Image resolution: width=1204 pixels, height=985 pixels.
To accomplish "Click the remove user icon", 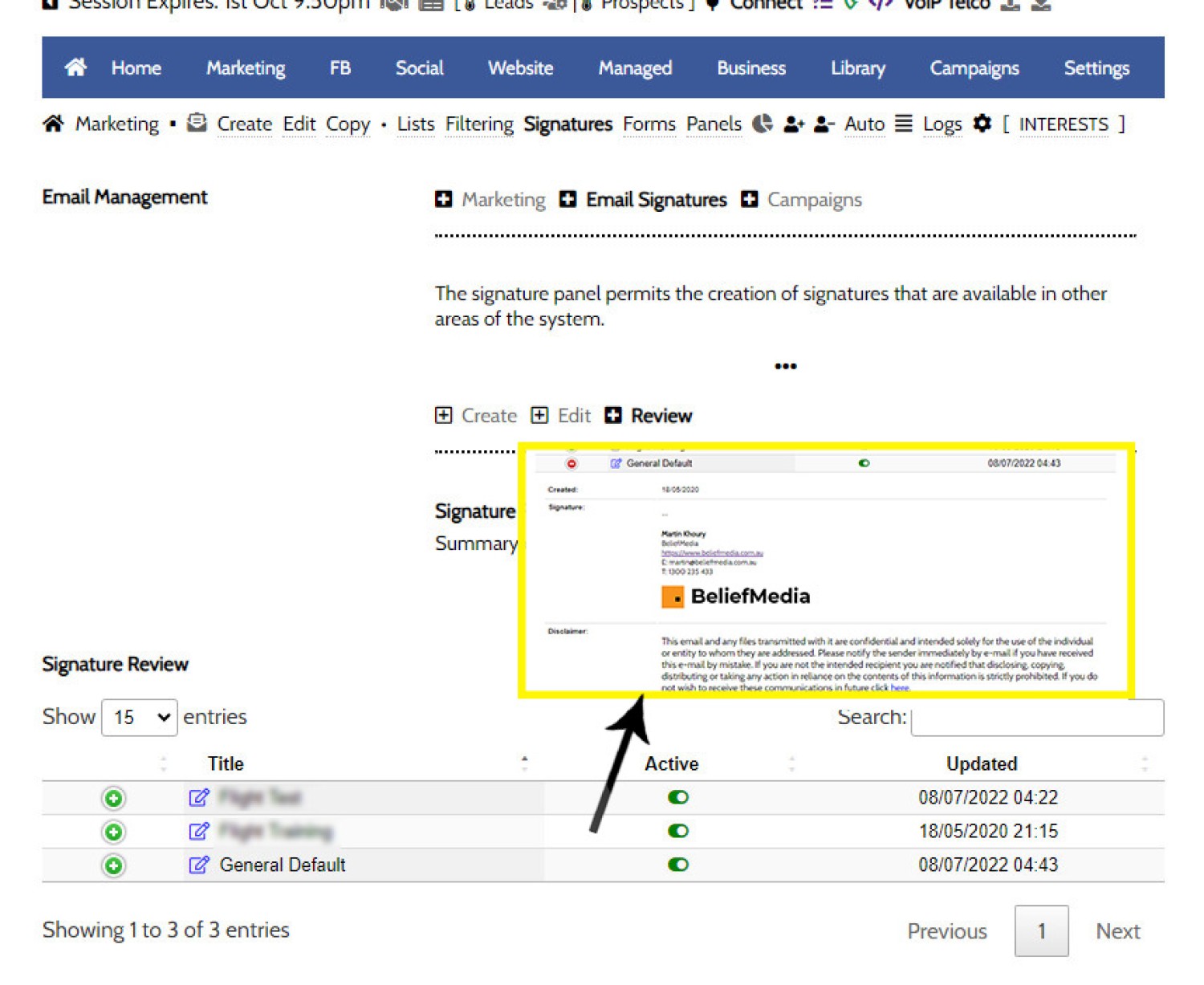I will pyautogui.click(x=824, y=124).
